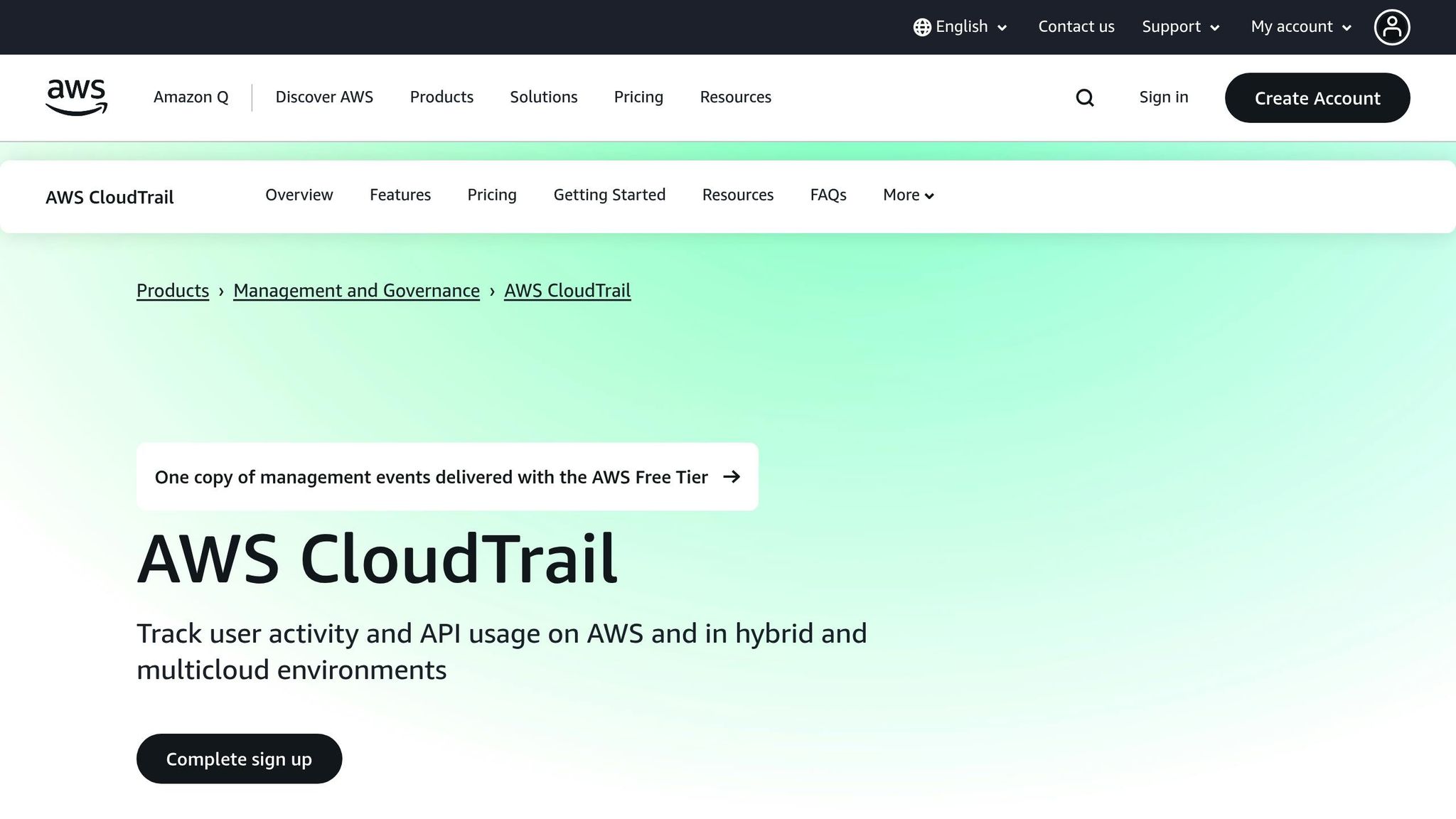Click Sign in
Viewport: 1456px width, 819px height.
point(1164,97)
